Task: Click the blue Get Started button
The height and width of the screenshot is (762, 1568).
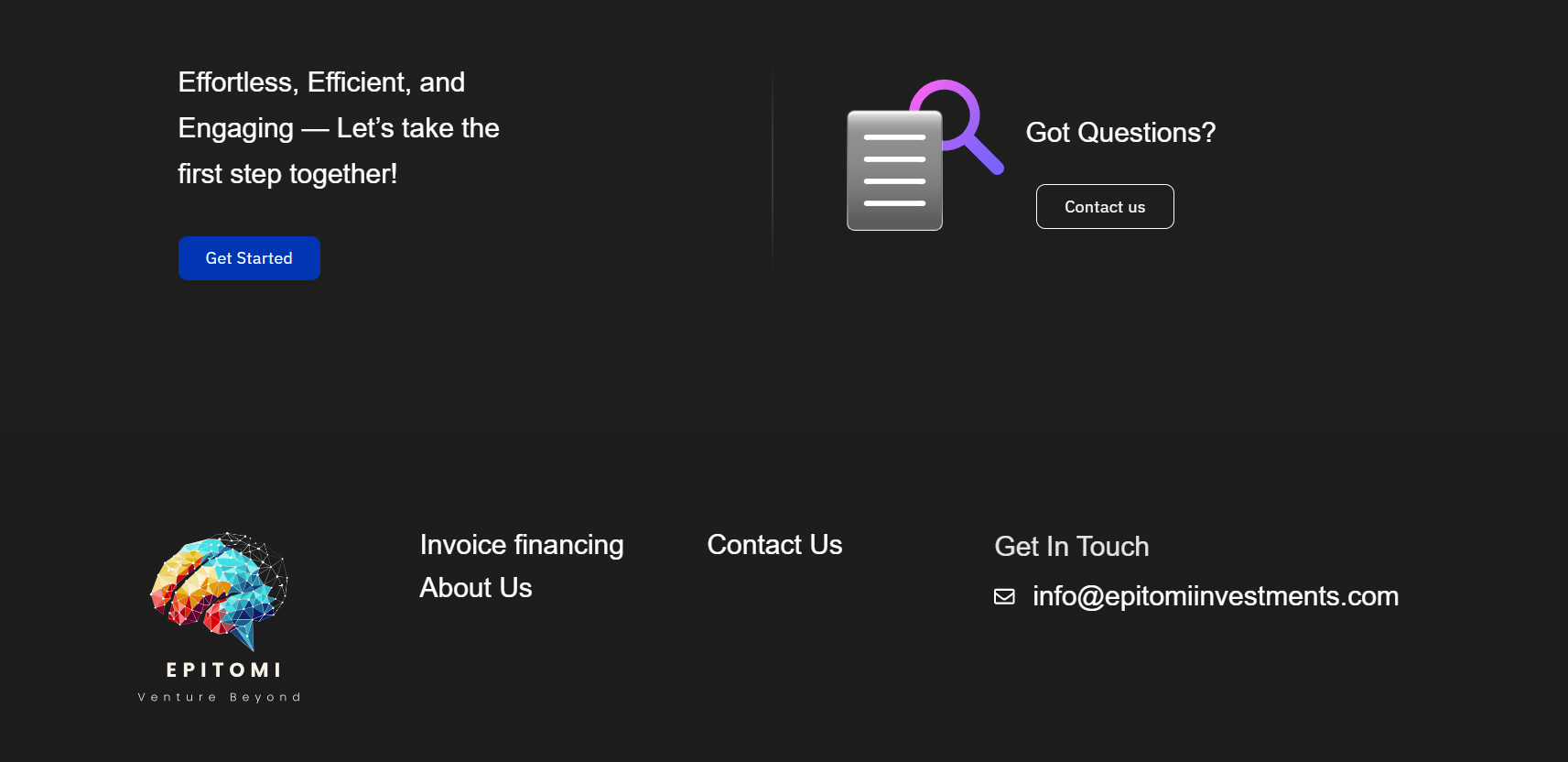Action: [249, 258]
